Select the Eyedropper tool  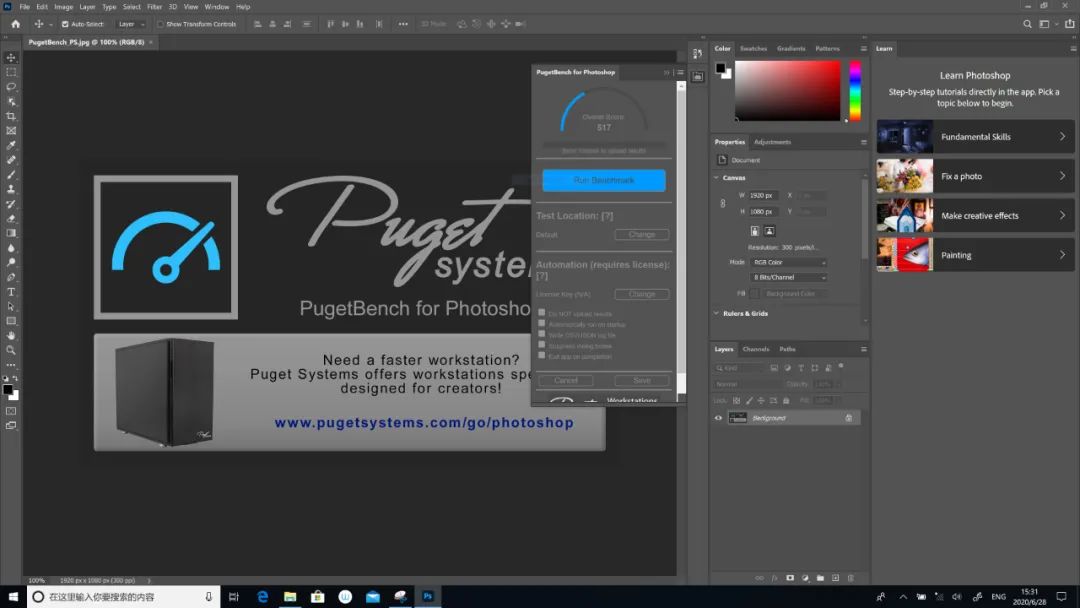[x=11, y=145]
